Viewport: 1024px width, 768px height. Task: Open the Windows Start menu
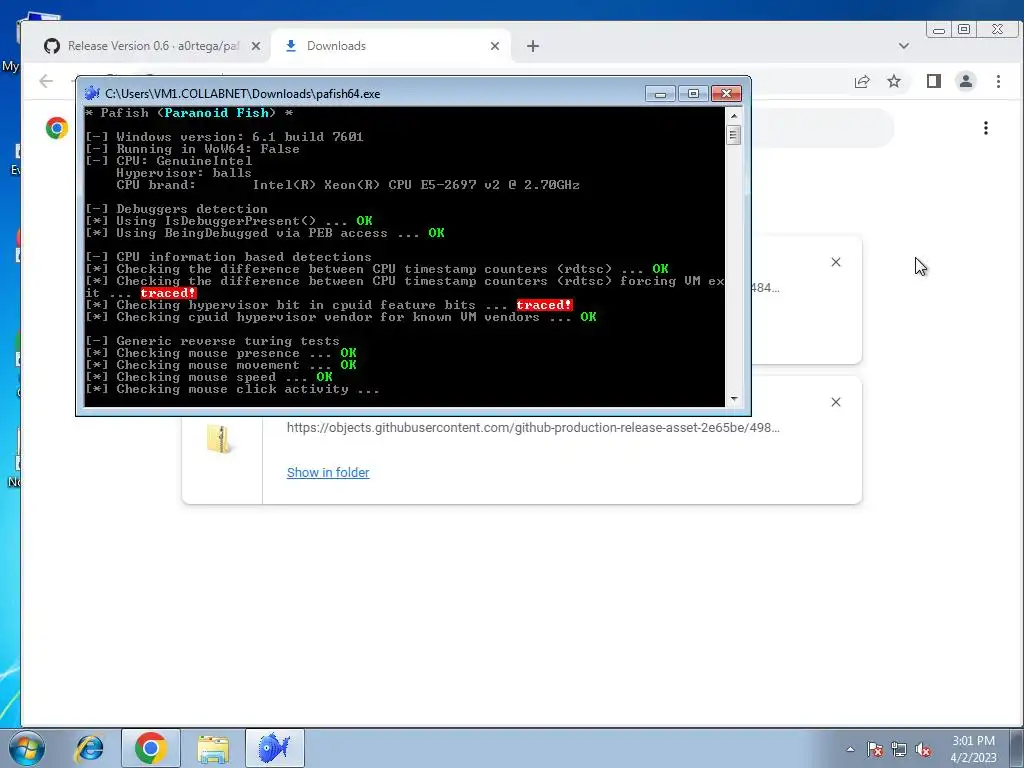(x=26, y=748)
